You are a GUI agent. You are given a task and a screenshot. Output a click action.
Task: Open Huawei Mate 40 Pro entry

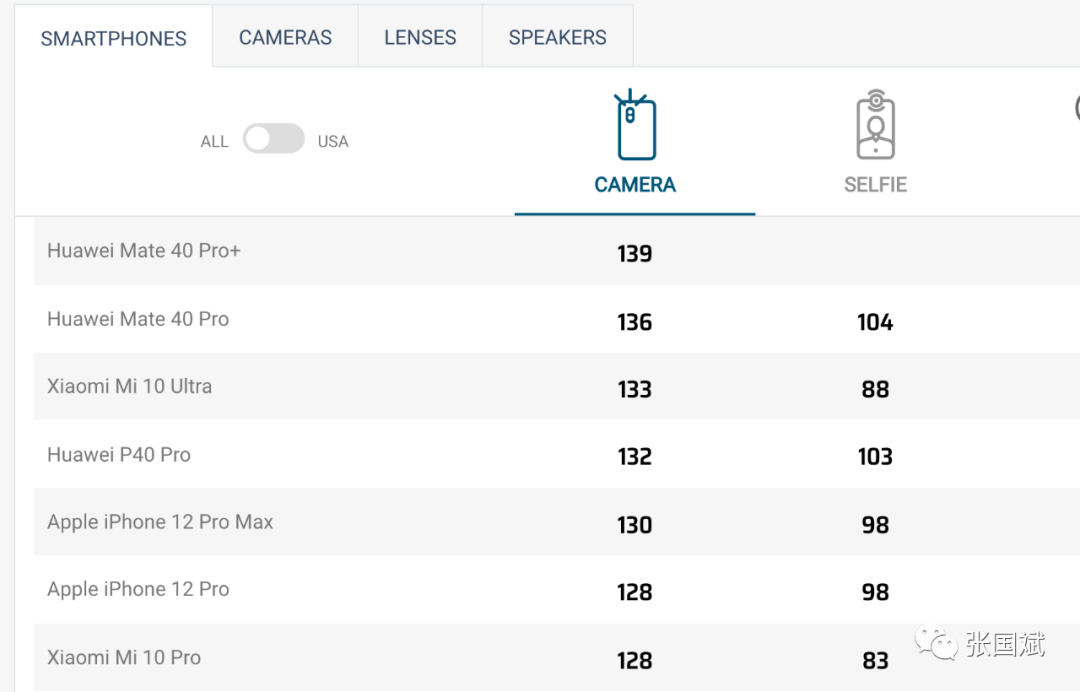tap(138, 319)
